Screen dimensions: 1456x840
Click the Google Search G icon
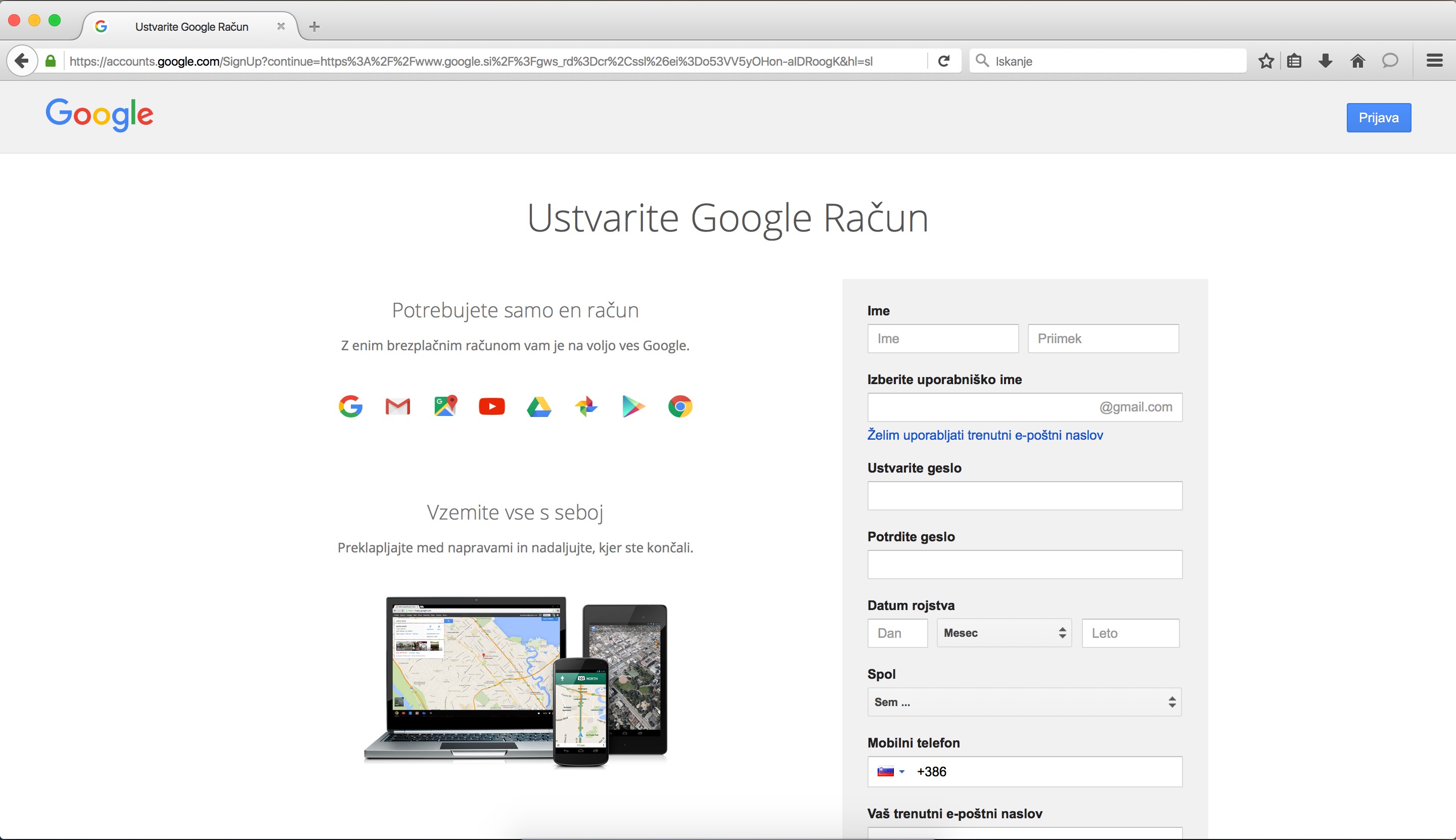tap(350, 406)
